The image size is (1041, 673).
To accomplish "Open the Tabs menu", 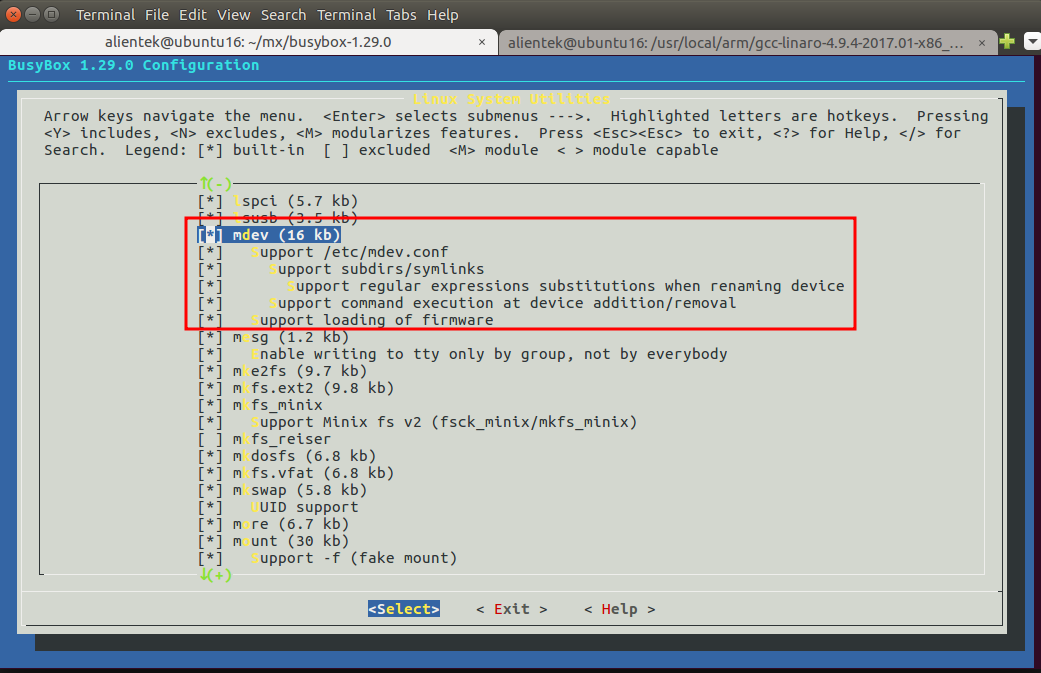I will click(401, 15).
